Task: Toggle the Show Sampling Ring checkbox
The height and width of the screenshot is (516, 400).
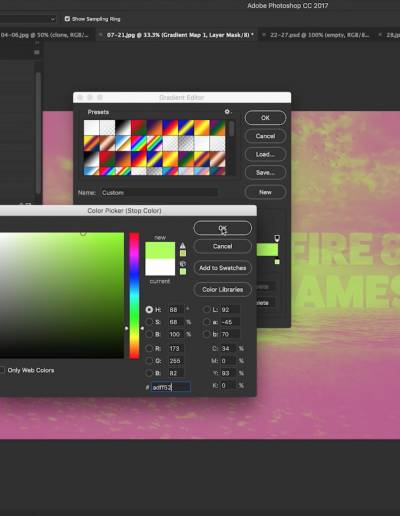Action: click(67, 19)
